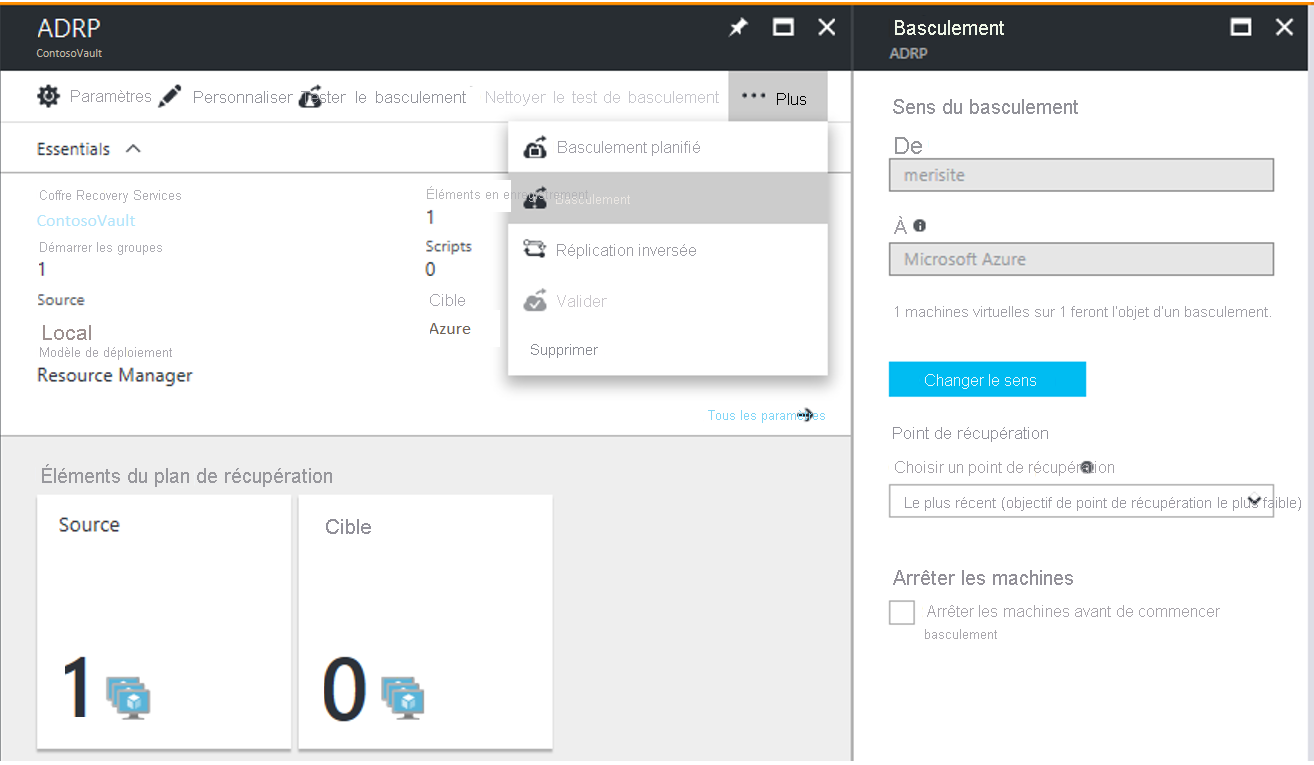
Task: Maximize the Basculement blade
Action: (x=1241, y=28)
